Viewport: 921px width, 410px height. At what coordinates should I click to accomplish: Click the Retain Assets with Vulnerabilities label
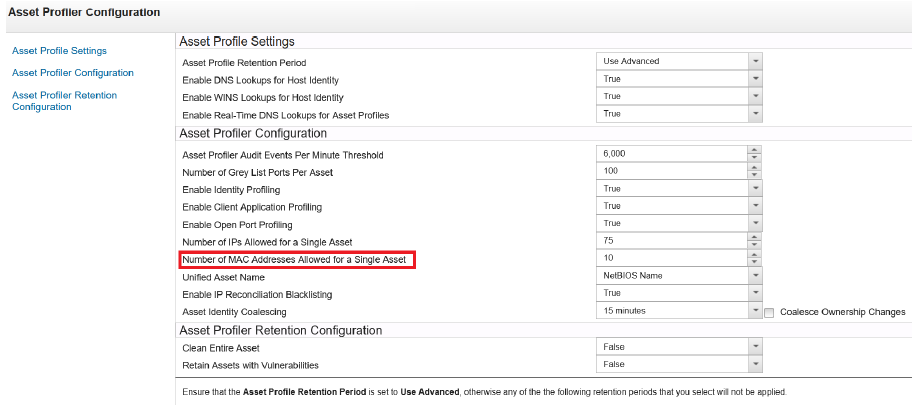tap(251, 365)
